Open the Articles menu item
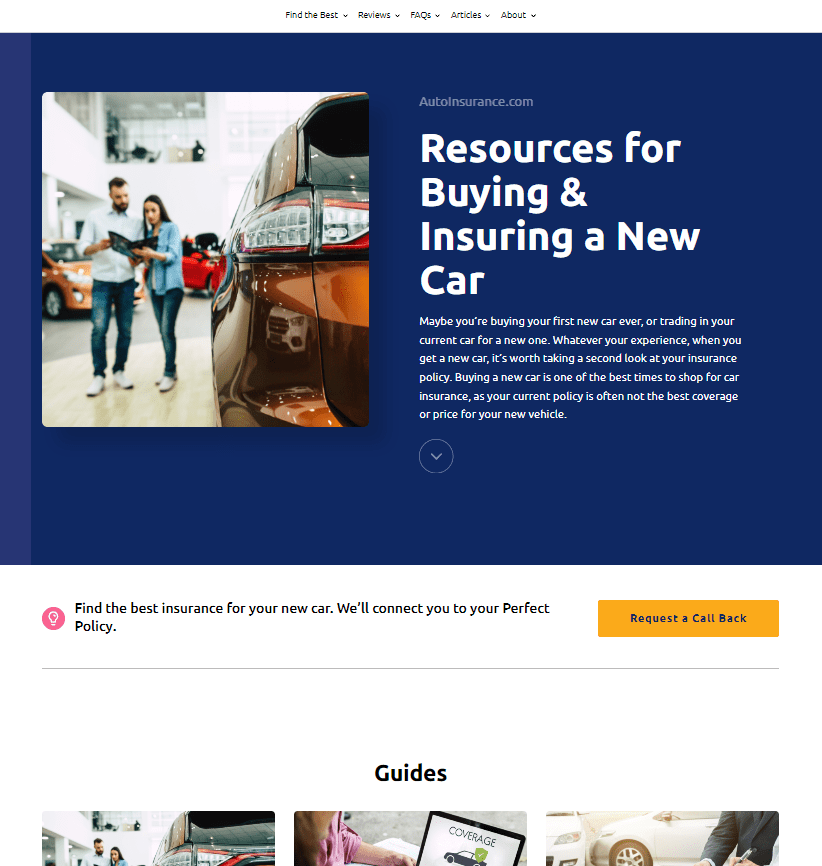 (x=466, y=15)
